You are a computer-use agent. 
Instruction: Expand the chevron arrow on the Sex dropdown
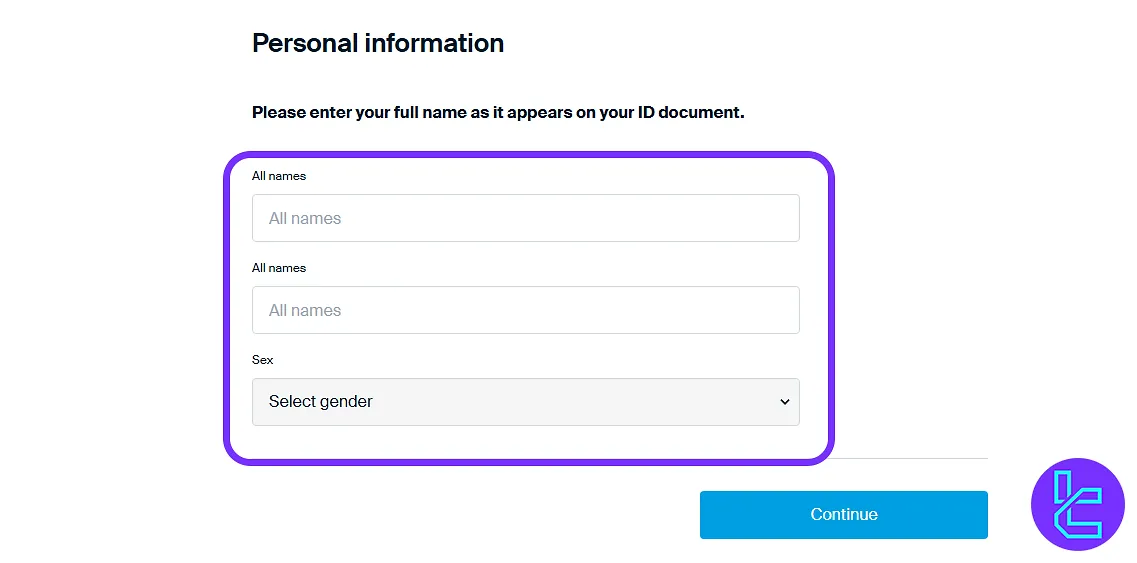coord(784,402)
